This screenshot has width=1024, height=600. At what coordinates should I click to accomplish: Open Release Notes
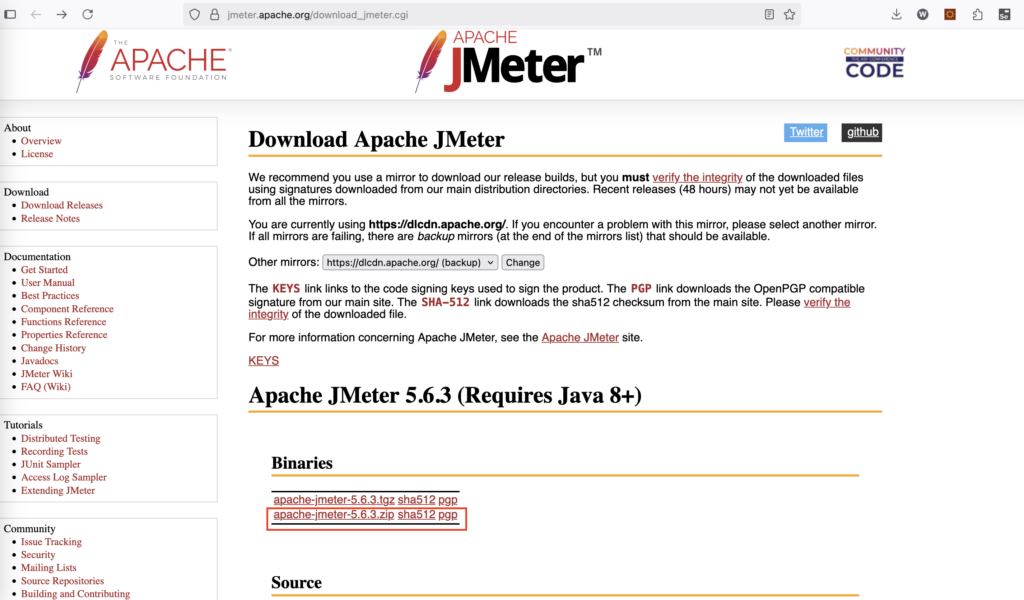(x=50, y=218)
